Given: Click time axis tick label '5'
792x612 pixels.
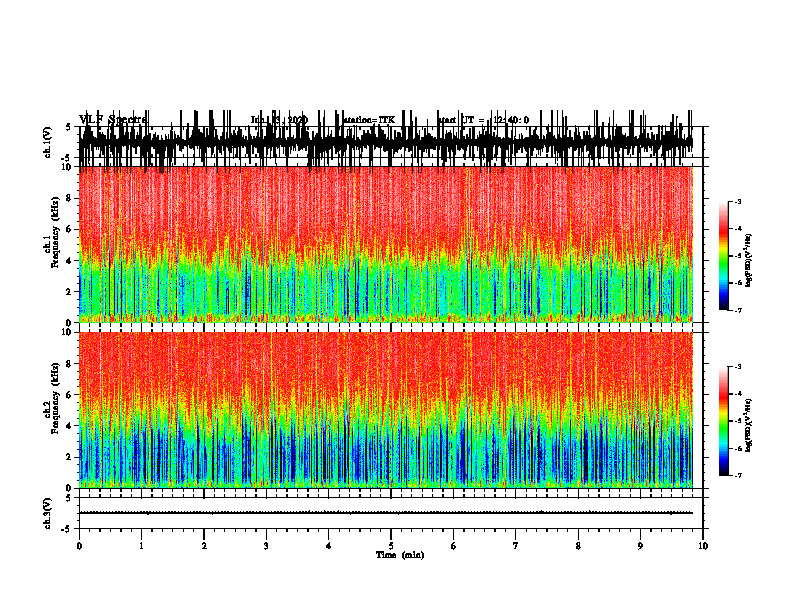Looking at the screenshot, I should pyautogui.click(x=391, y=546).
